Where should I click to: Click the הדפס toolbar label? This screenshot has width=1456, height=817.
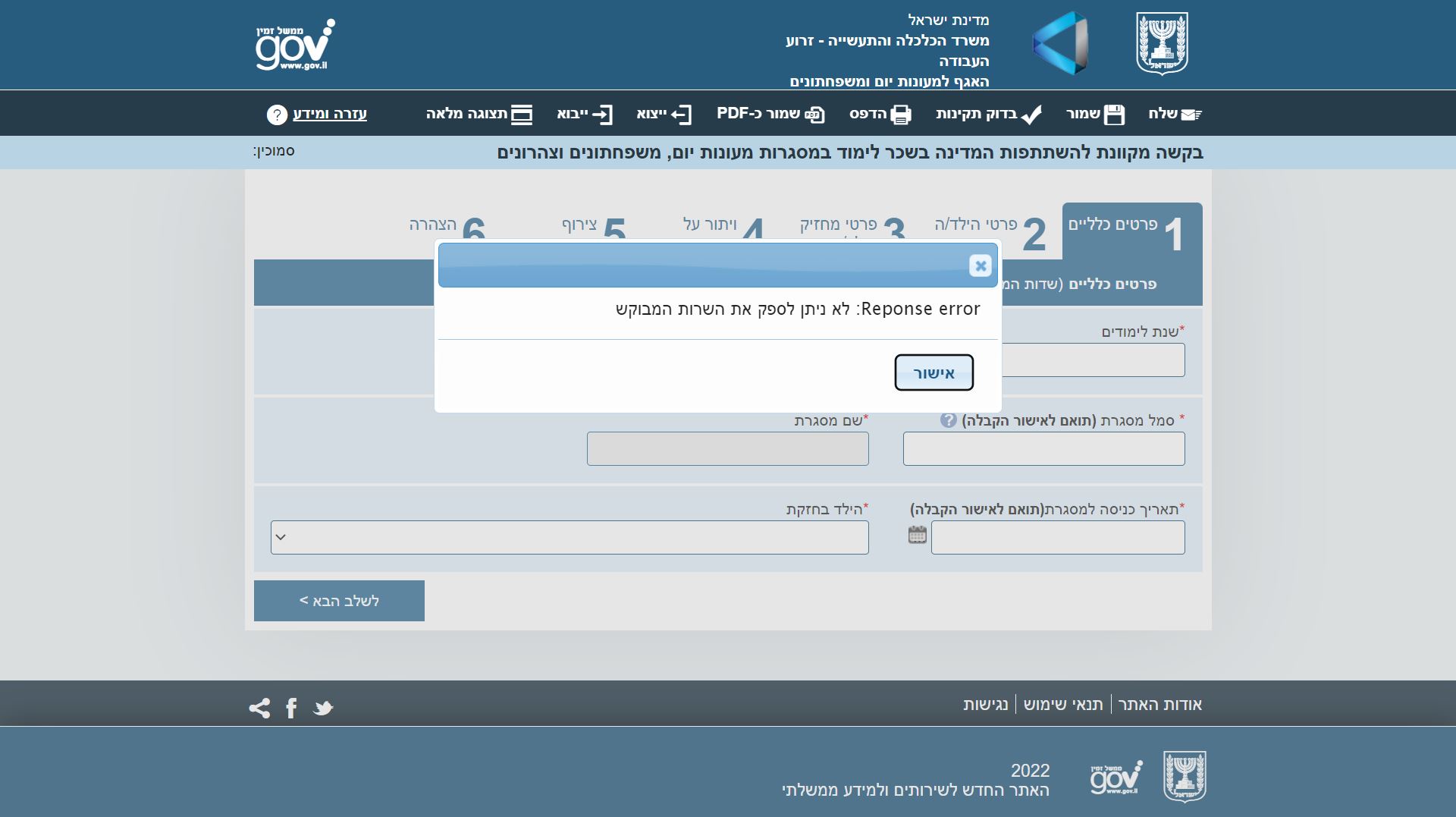tap(868, 114)
